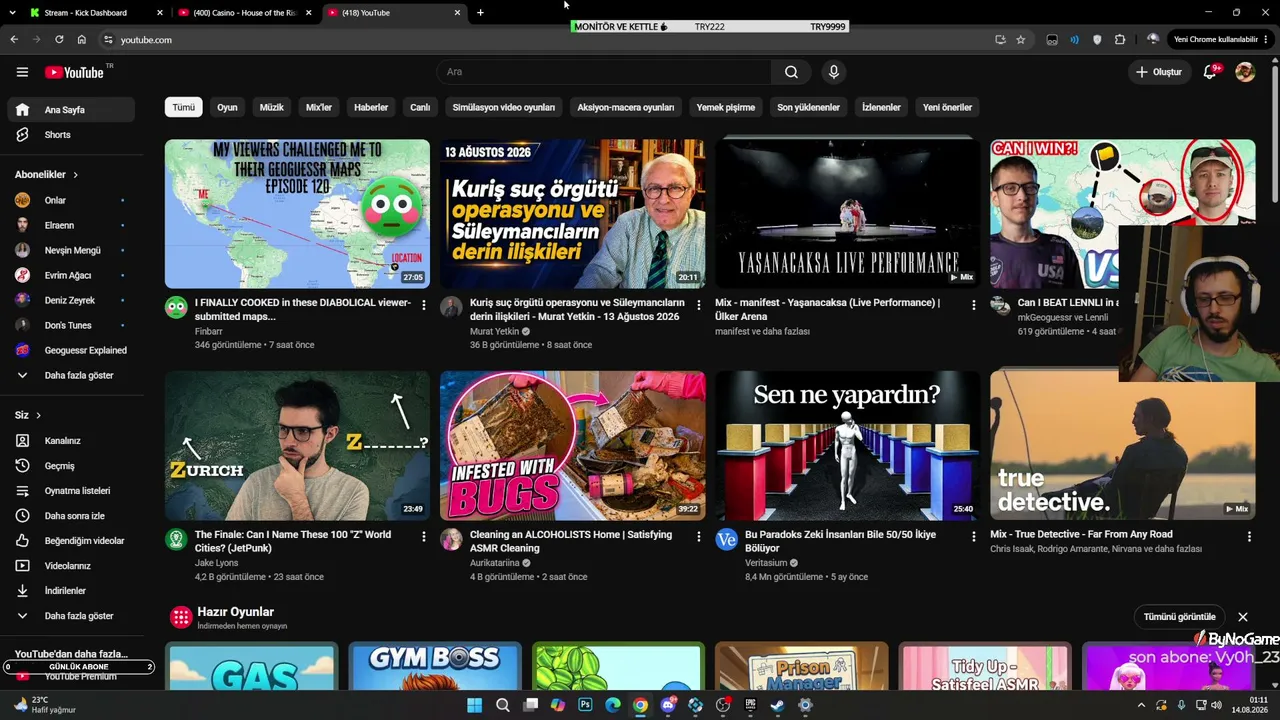This screenshot has width=1280, height=720.
Task: Open Veritasium channel name link
Action: click(x=766, y=563)
